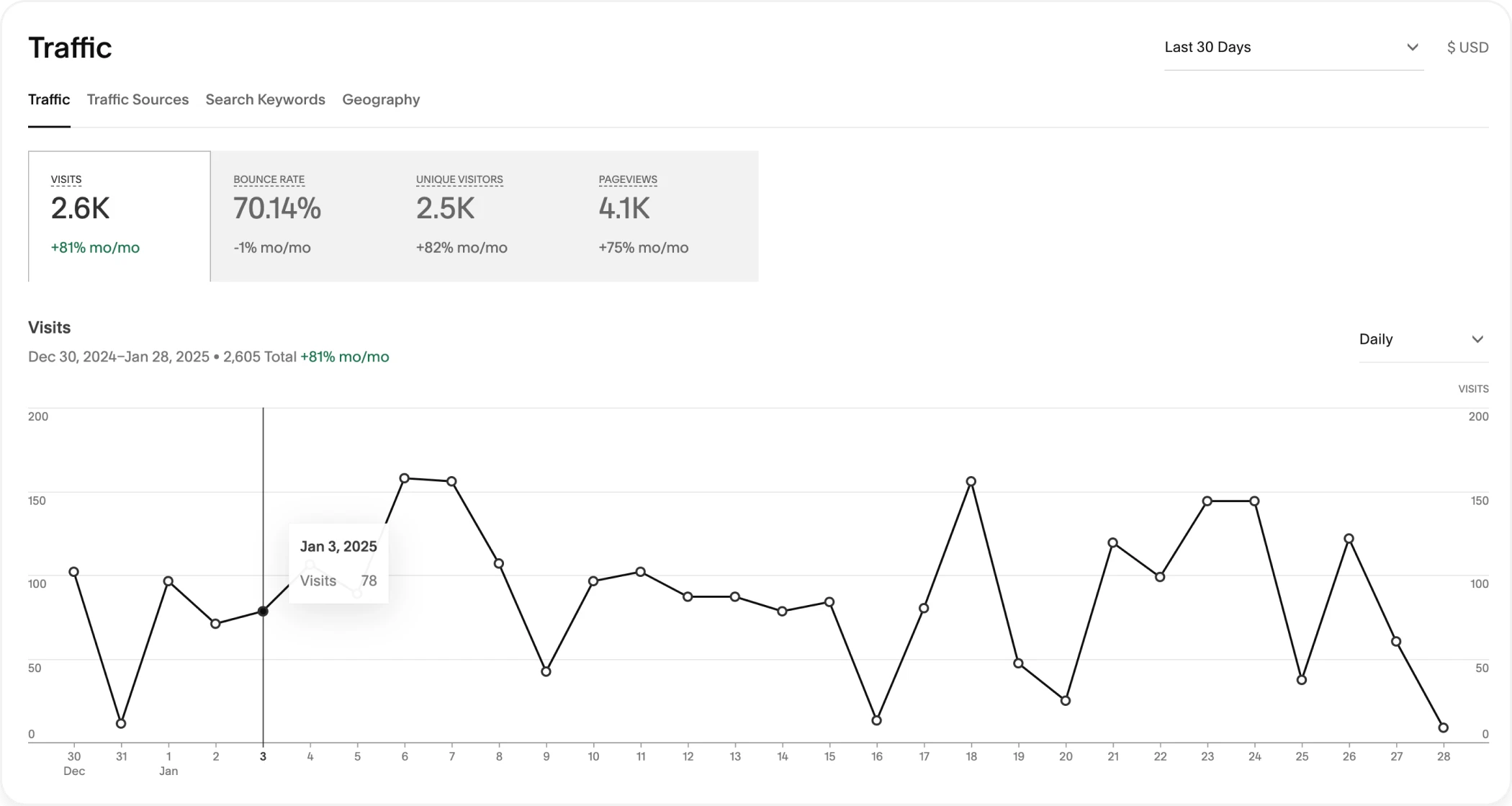Click the Jan 16 low data point
Screen dimensions: 1512x806
click(x=876, y=720)
